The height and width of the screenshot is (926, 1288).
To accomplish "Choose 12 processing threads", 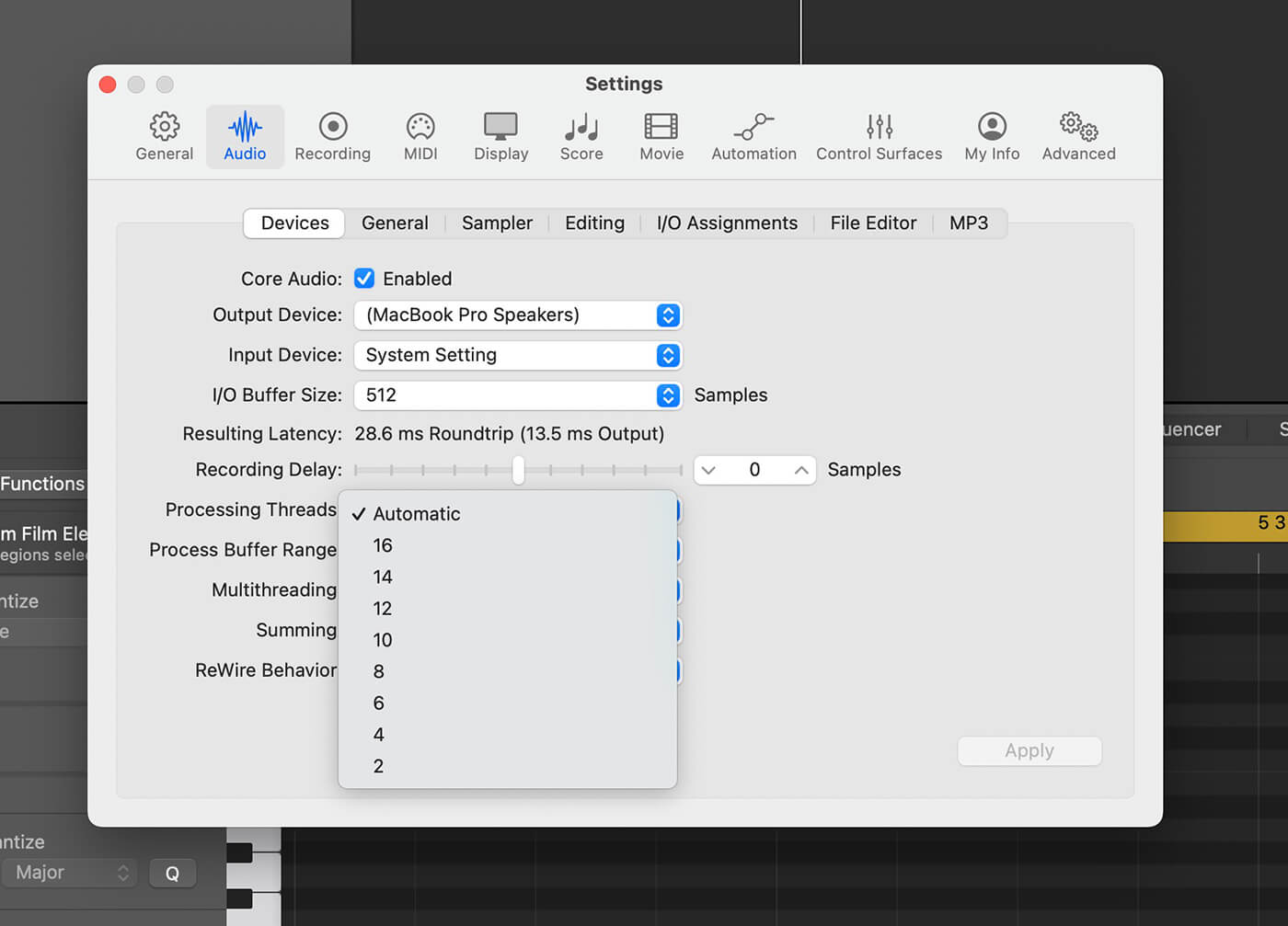I will click(508, 609).
